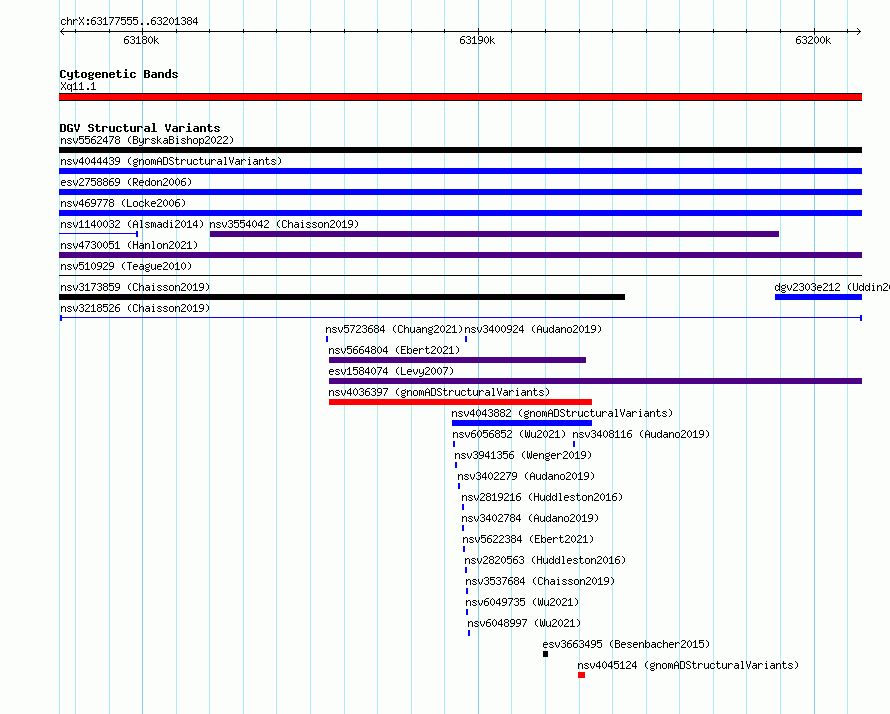This screenshot has width=890, height=714.
Task: Click the red nsv4045124 variant marker
Action: (x=581, y=675)
